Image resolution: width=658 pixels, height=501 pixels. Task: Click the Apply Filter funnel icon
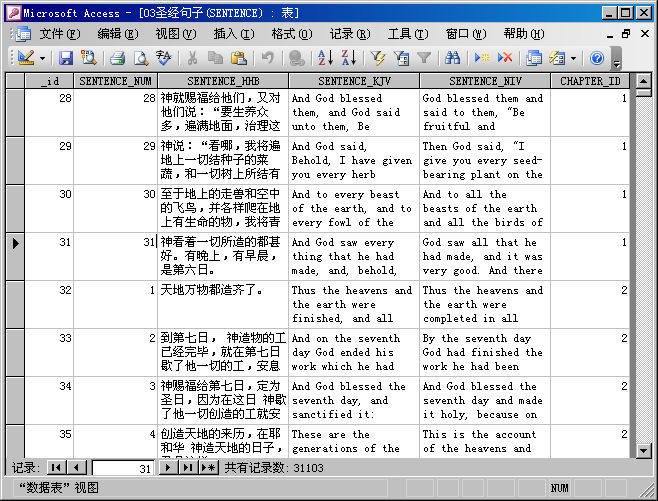pyautogui.click(x=424, y=57)
